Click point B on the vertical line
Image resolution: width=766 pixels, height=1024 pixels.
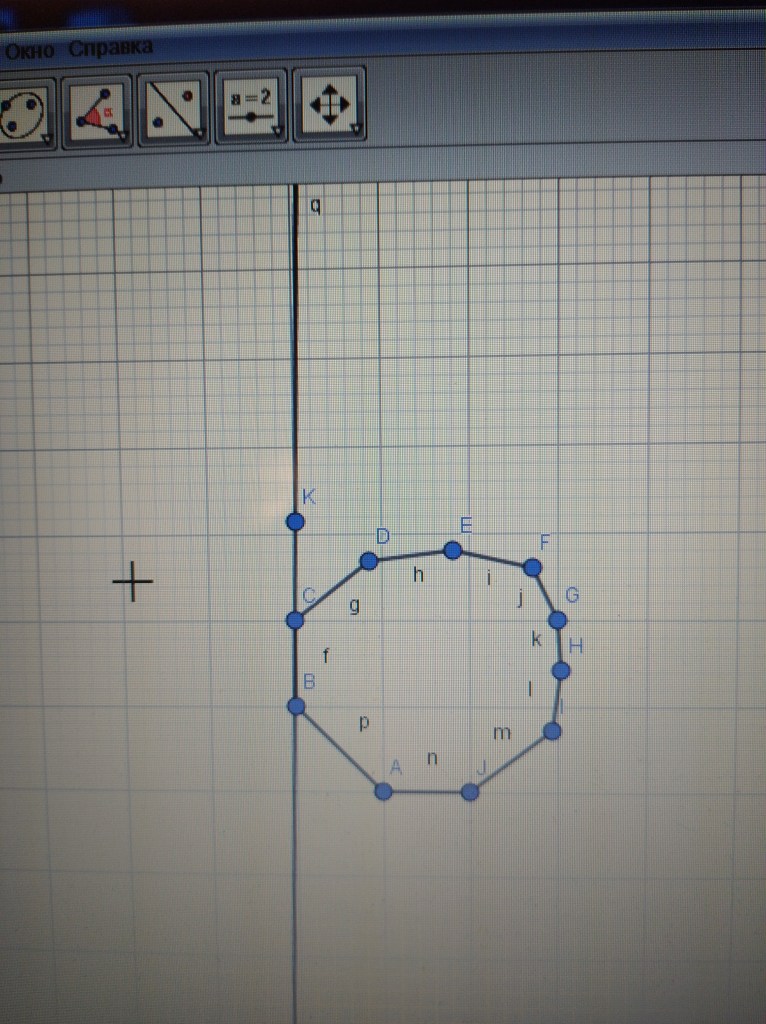click(296, 706)
